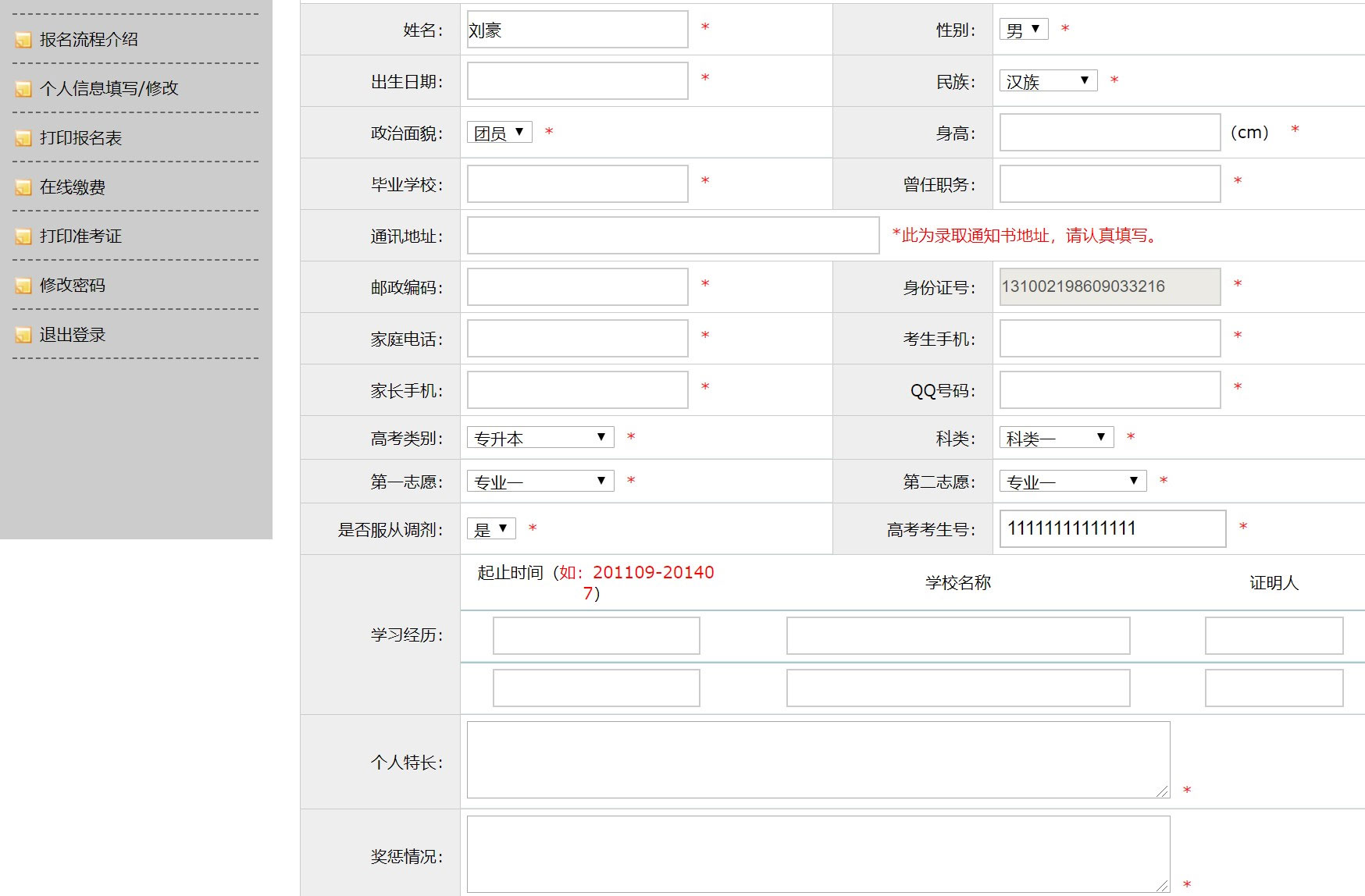The height and width of the screenshot is (896, 1365).
Task: Expand the 民族 dropdown showing 汉族
Action: (1047, 81)
